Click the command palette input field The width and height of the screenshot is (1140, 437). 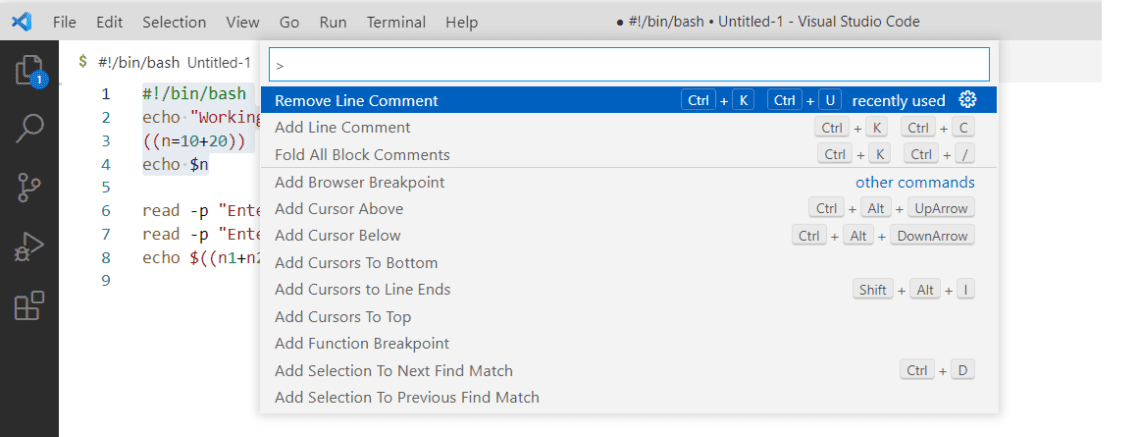[629, 65]
